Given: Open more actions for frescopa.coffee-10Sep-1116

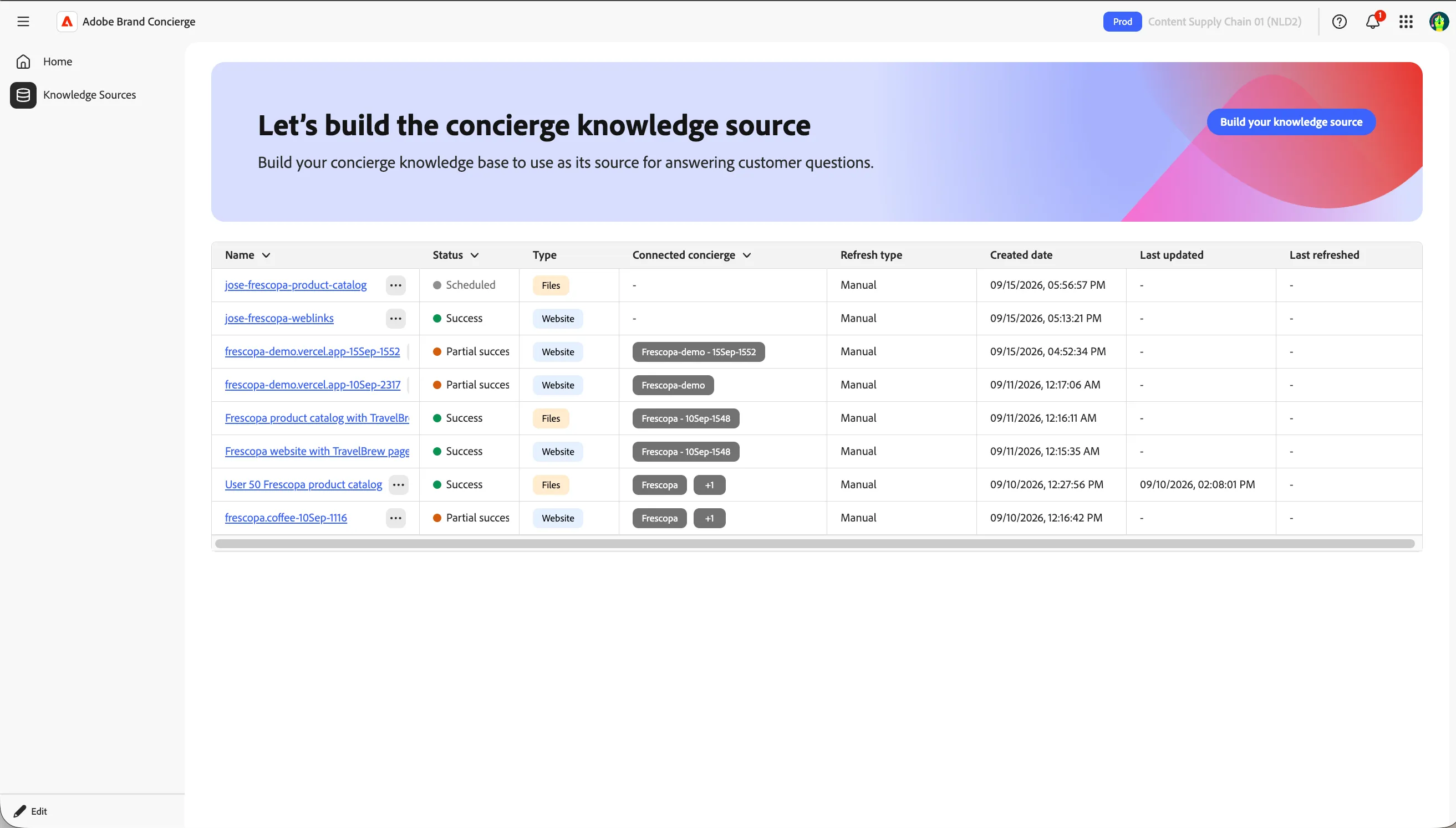Looking at the screenshot, I should tap(396, 518).
